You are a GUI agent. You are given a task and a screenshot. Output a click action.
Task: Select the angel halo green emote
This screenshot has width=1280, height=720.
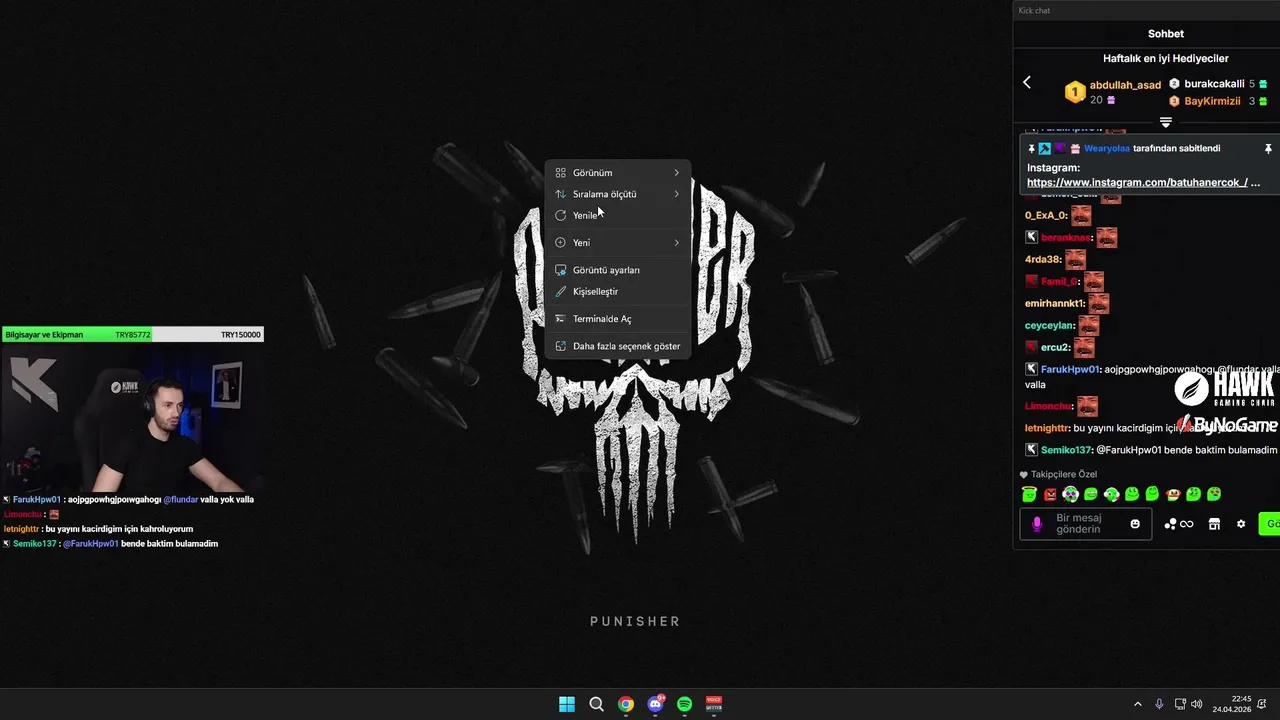coord(1029,494)
